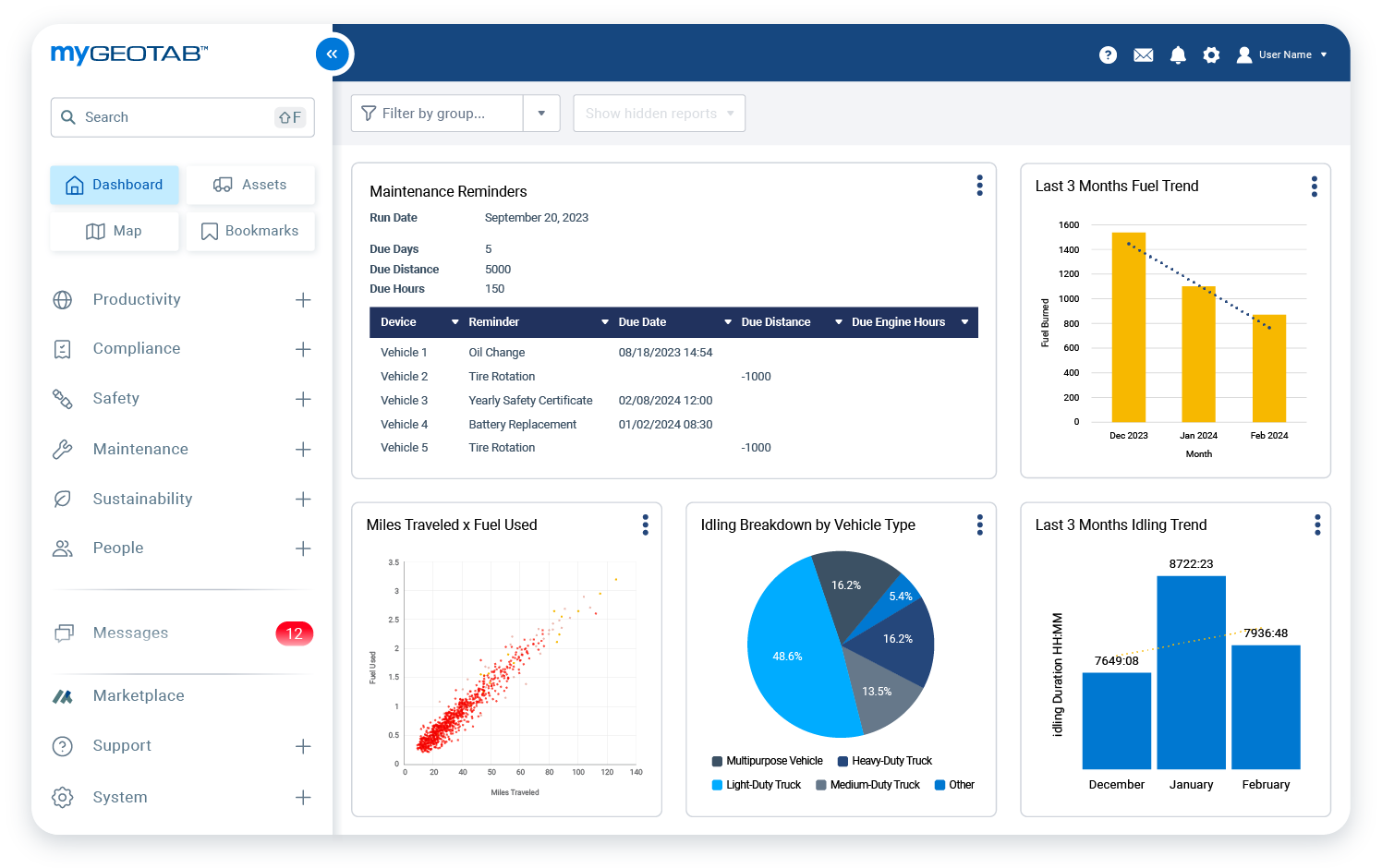This screenshot has width=1382, height=868.
Task: Open notifications via bell icon
Action: tap(1178, 54)
